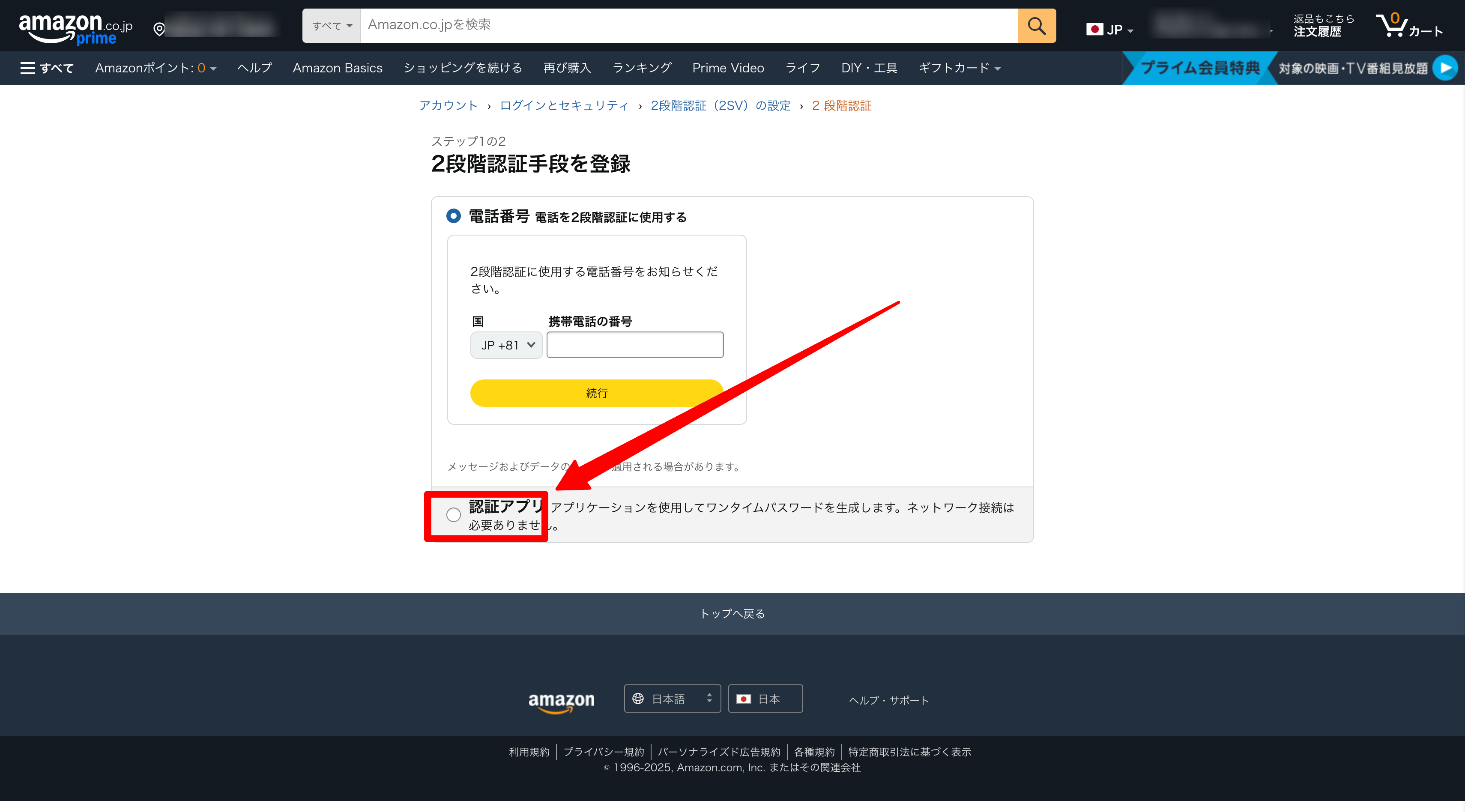
Task: Click the delivery location pin icon
Action: (159, 28)
